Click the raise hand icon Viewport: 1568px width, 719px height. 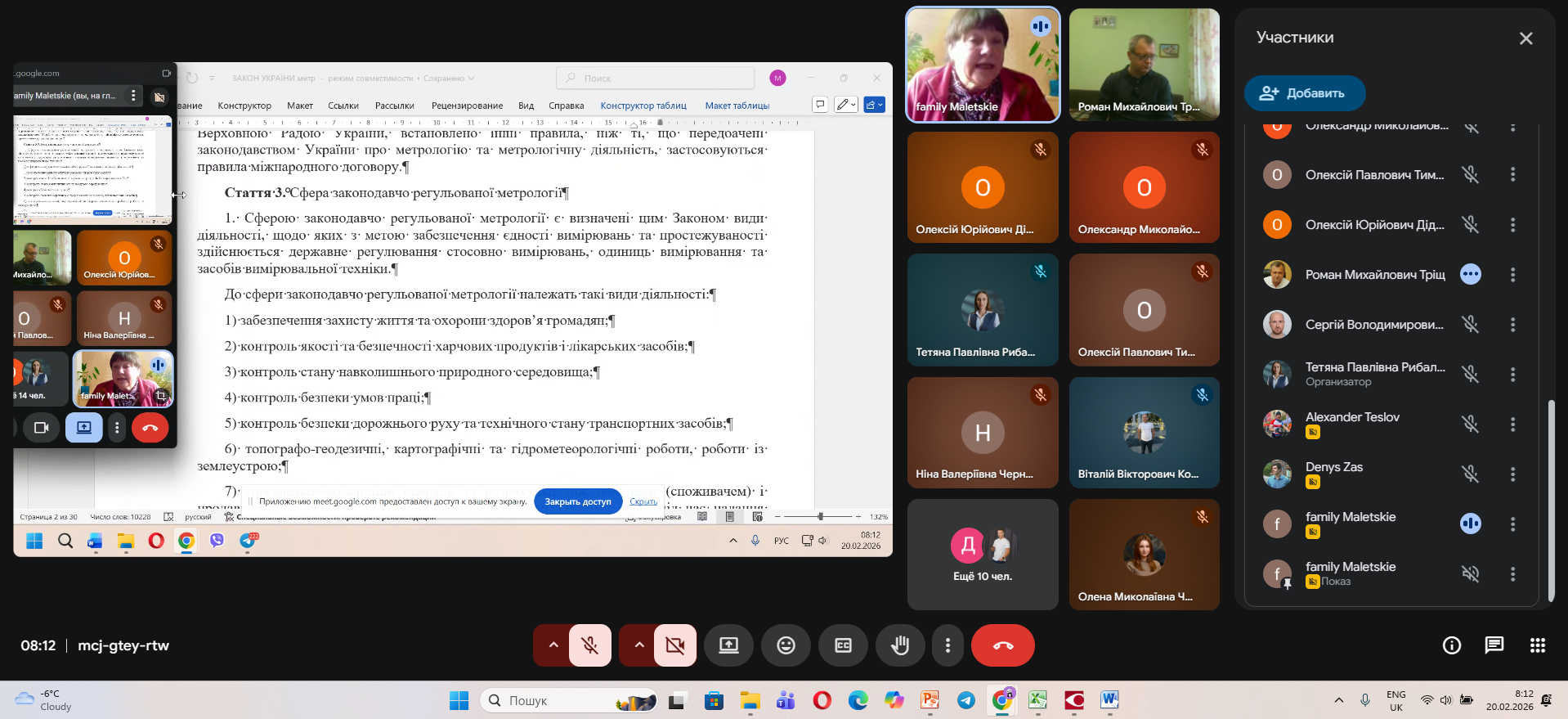tap(900, 645)
